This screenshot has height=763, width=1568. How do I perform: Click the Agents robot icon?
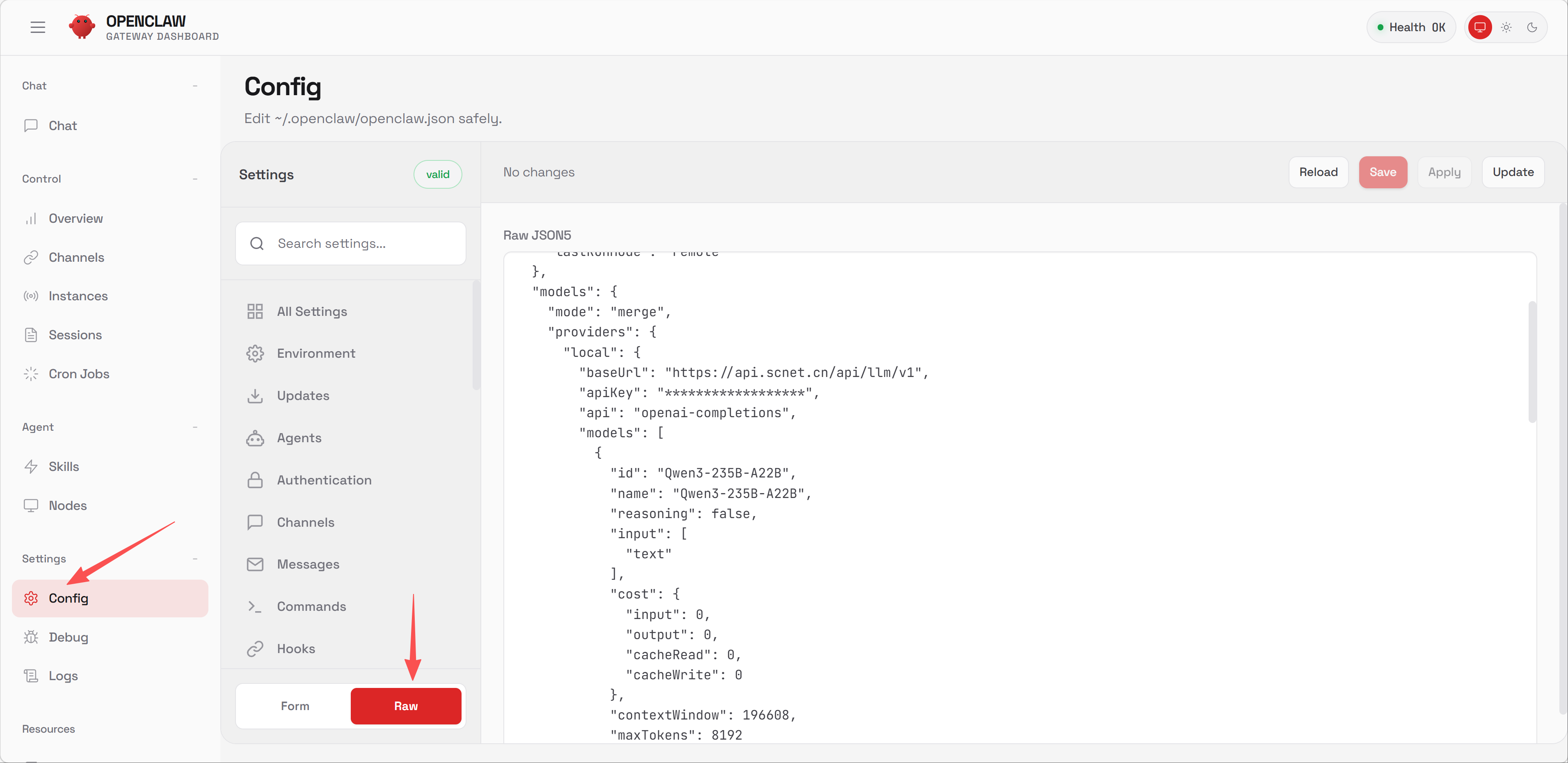(x=255, y=438)
